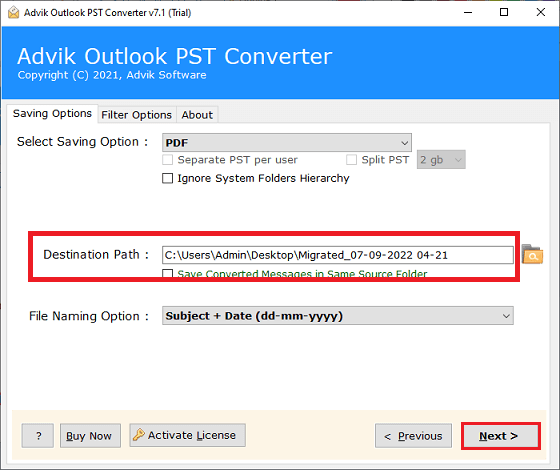560x470 pixels.
Task: Switch to the Saving Options tab
Action: point(52,114)
